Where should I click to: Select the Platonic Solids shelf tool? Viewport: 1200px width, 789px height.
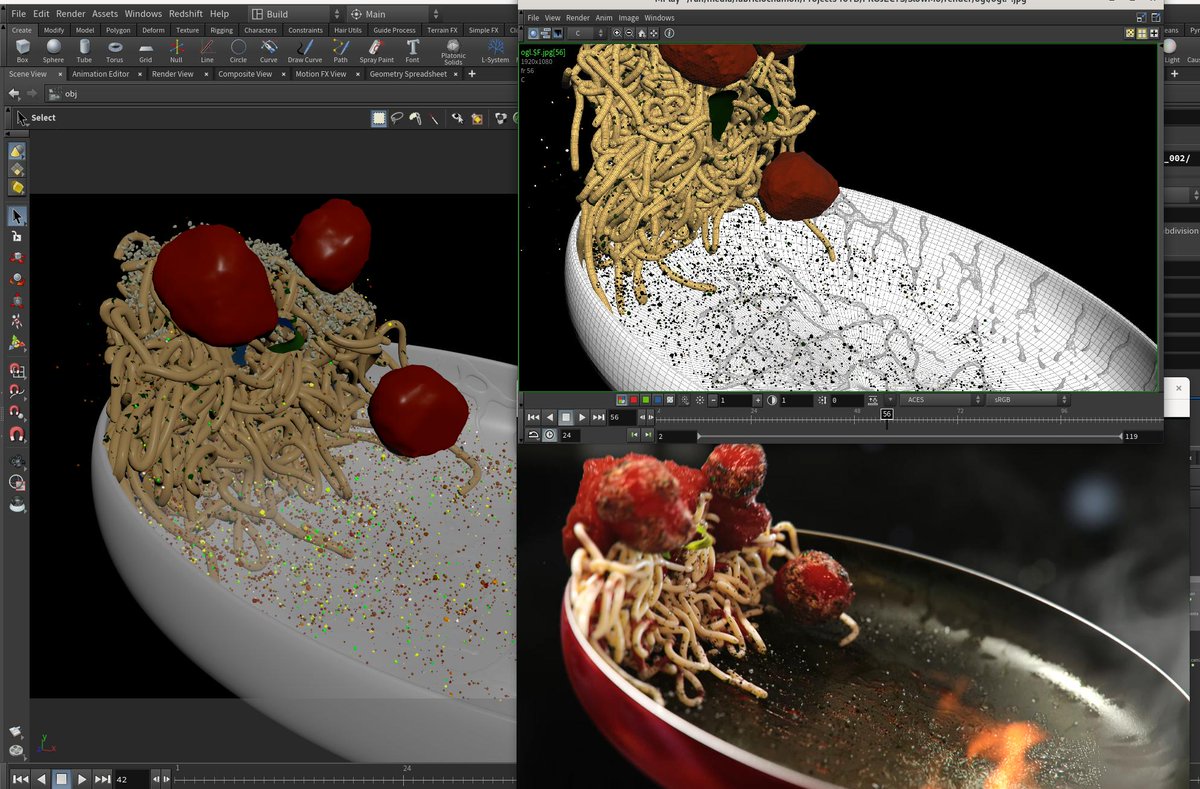click(x=453, y=50)
